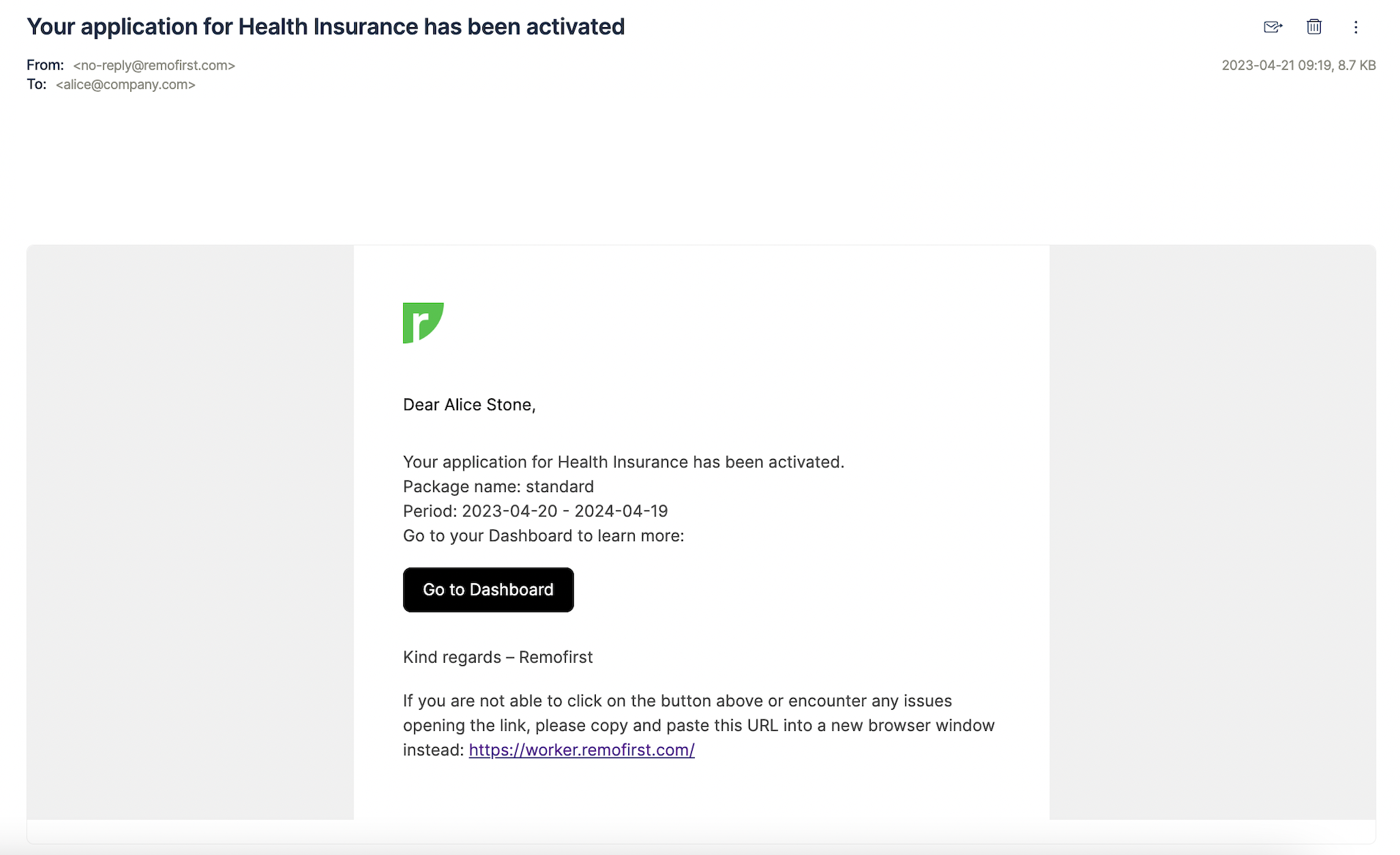The width and height of the screenshot is (1400, 855).
Task: Follow the worker.remofirst.com link
Action: coord(582,749)
